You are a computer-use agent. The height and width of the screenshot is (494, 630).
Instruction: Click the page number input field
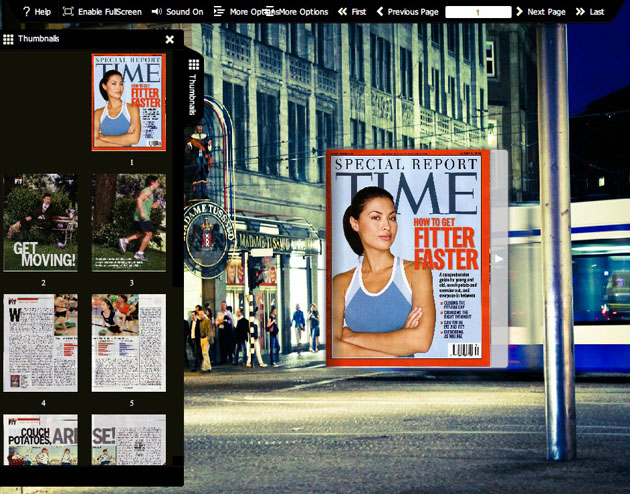coord(478,12)
